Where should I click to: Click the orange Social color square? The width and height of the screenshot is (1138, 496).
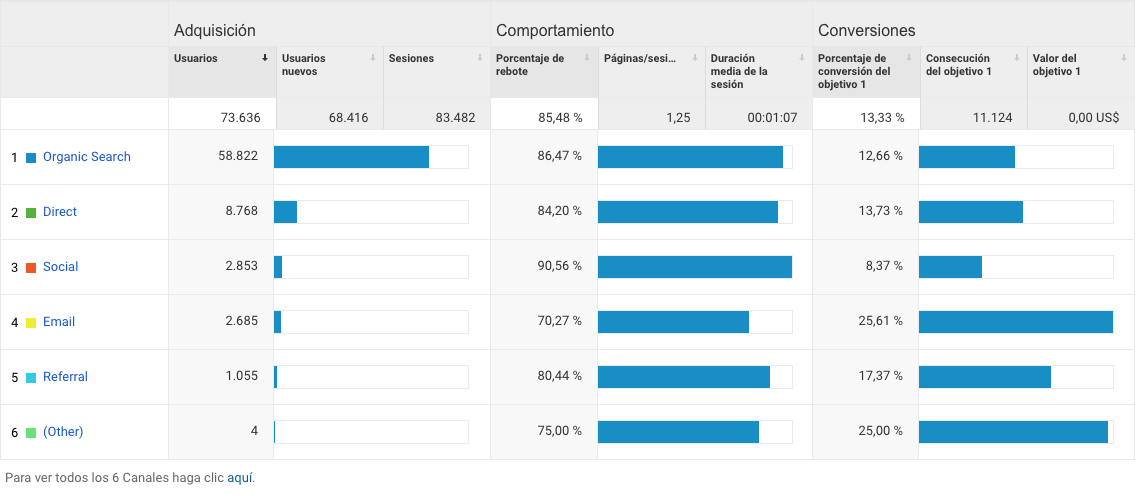tap(31, 268)
